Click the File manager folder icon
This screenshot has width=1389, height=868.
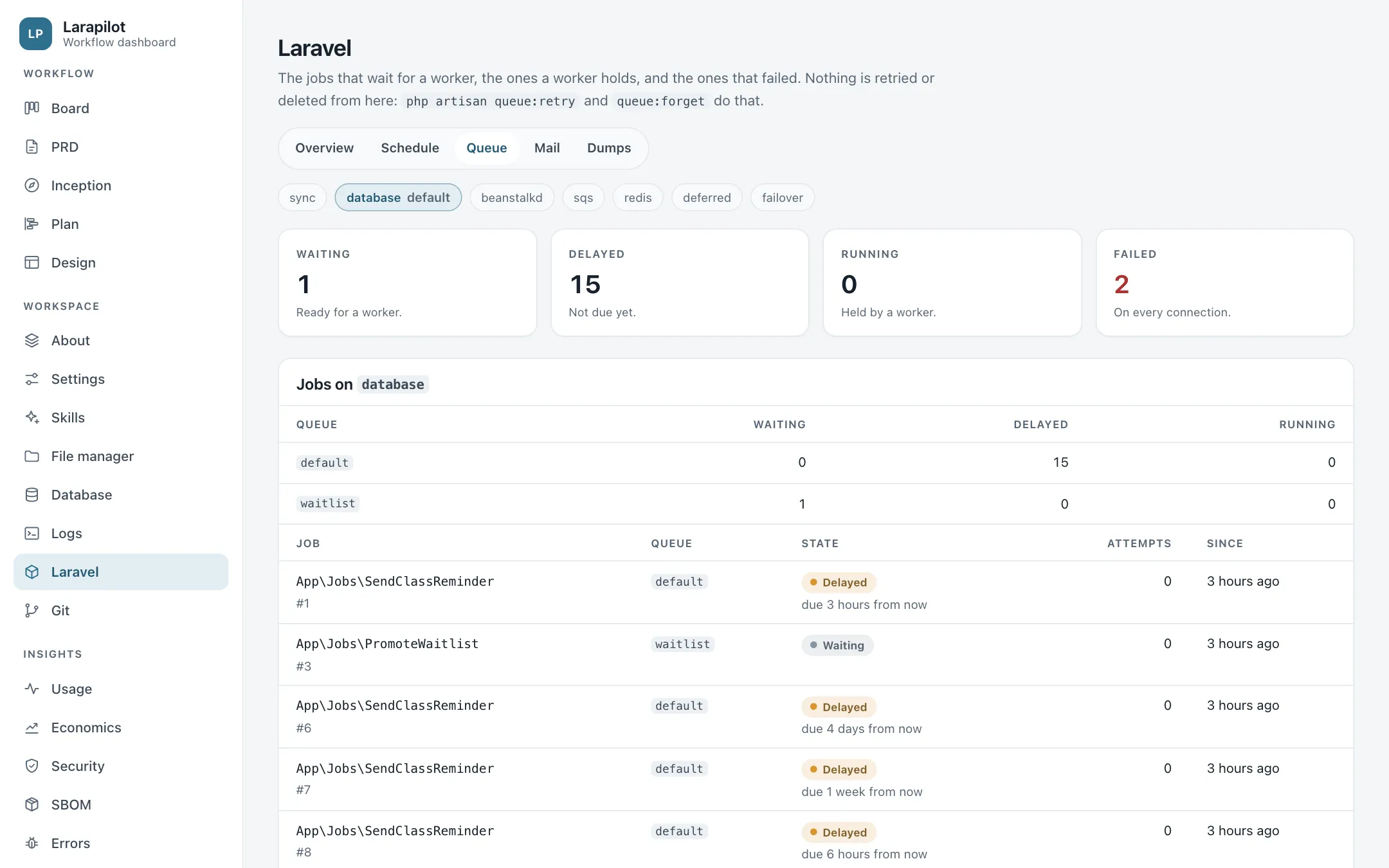(32, 456)
